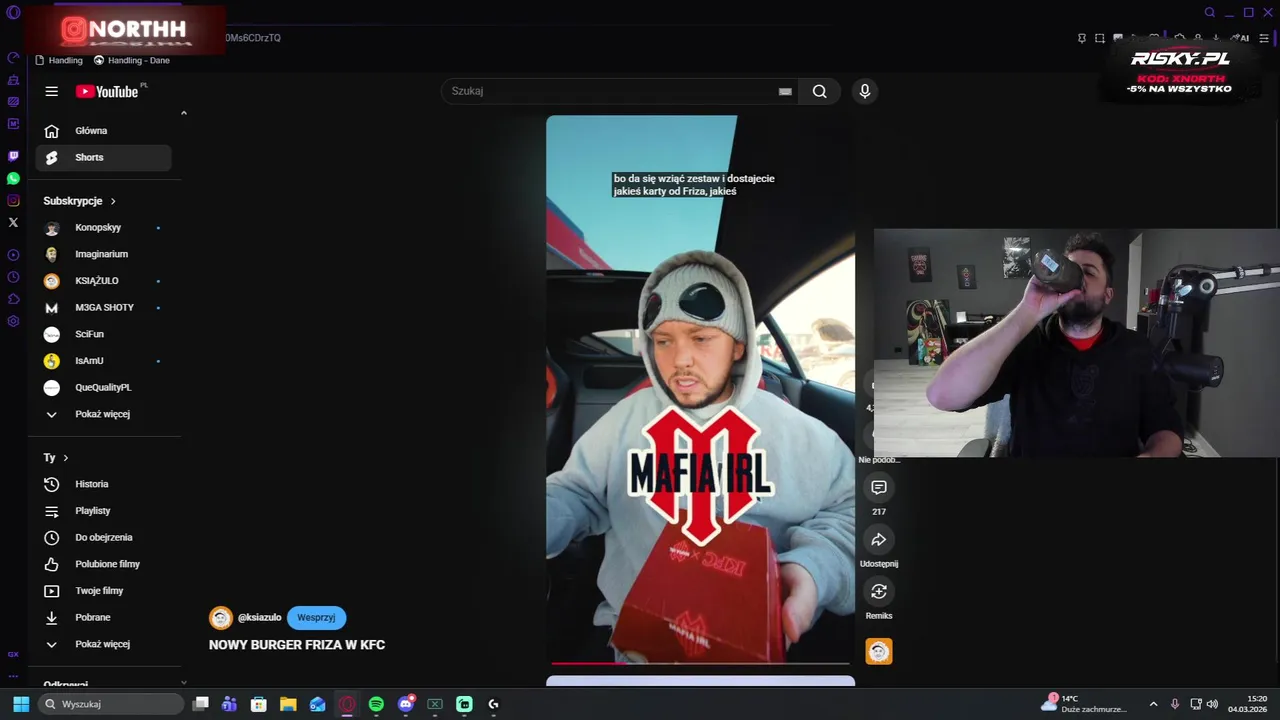Screen dimensions: 1280x720
Task: Open comments showing 217
Action: point(879,487)
